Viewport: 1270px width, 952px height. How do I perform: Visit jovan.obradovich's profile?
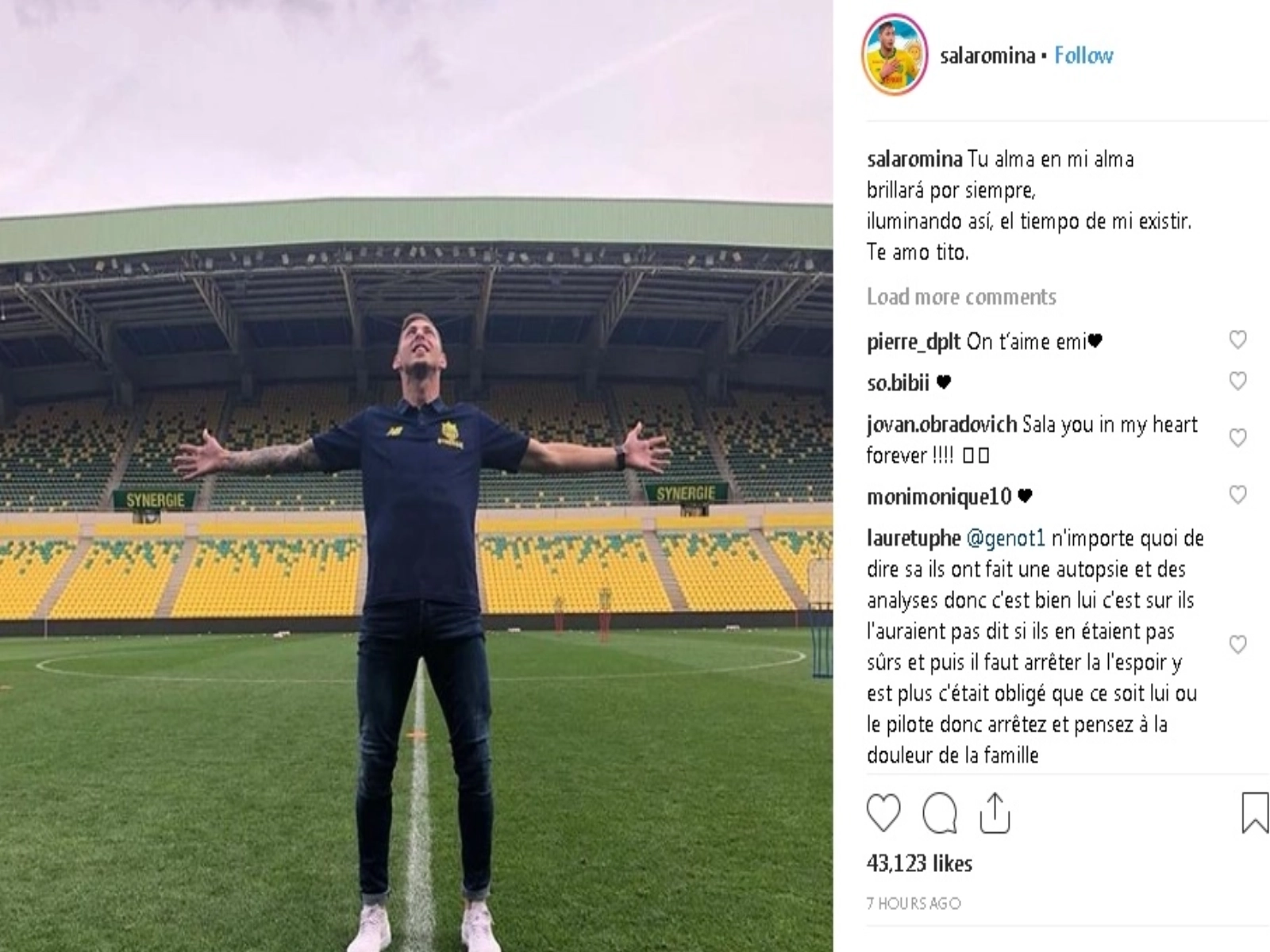(941, 425)
